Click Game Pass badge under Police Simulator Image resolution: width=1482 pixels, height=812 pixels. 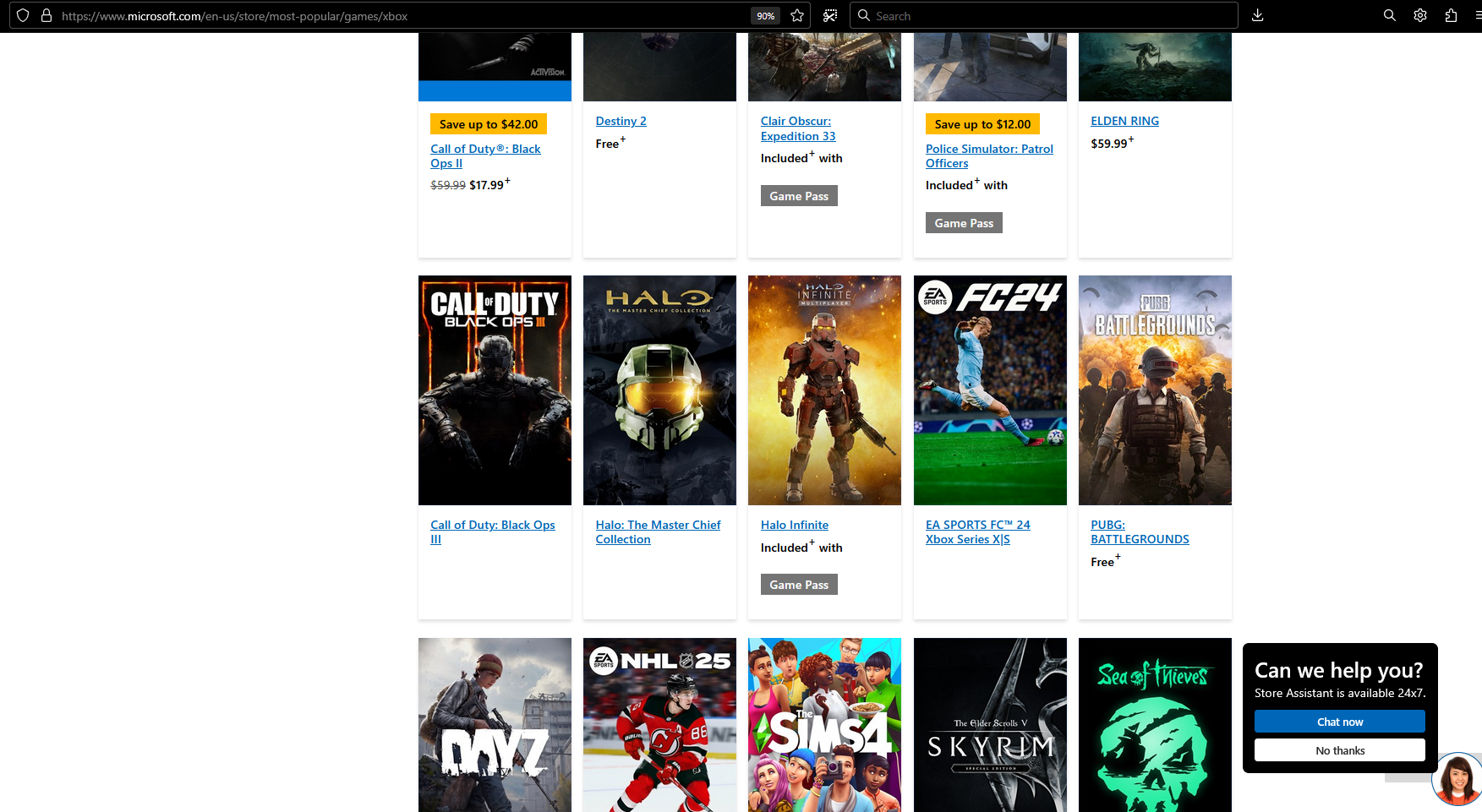(964, 223)
